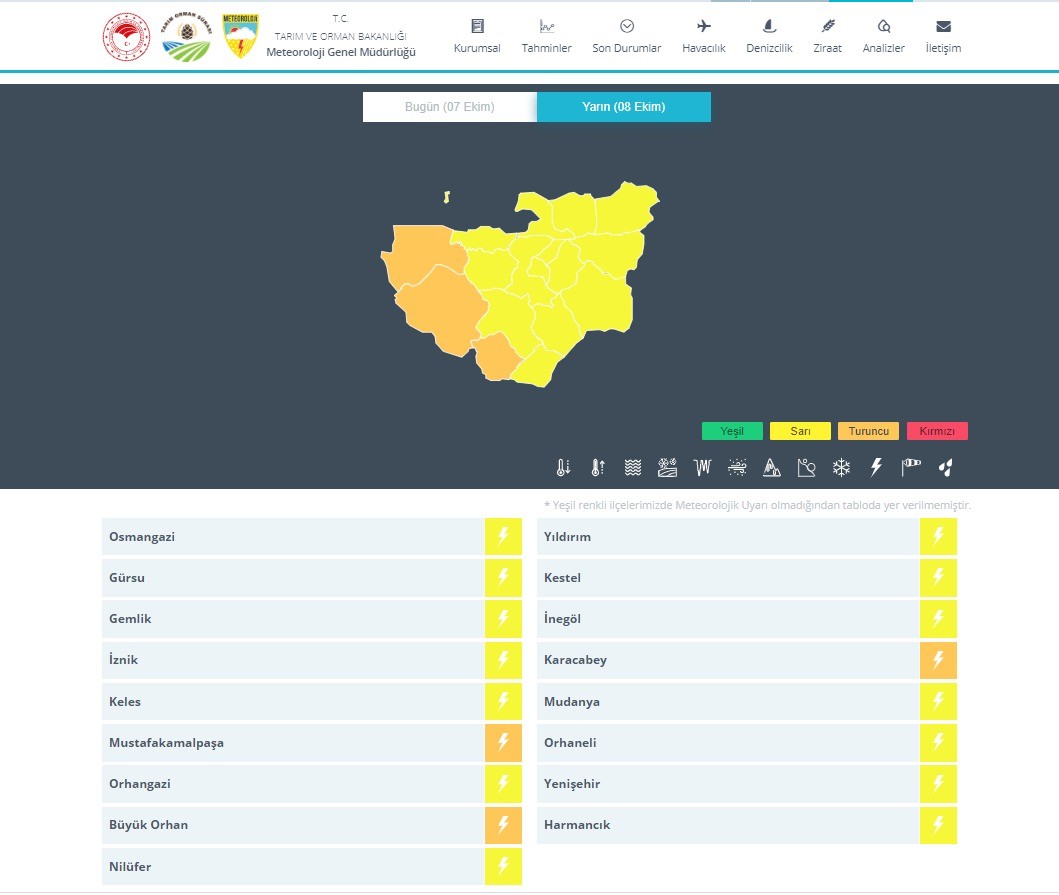Click the yellow lightning icon beside Osmangazi

[503, 537]
